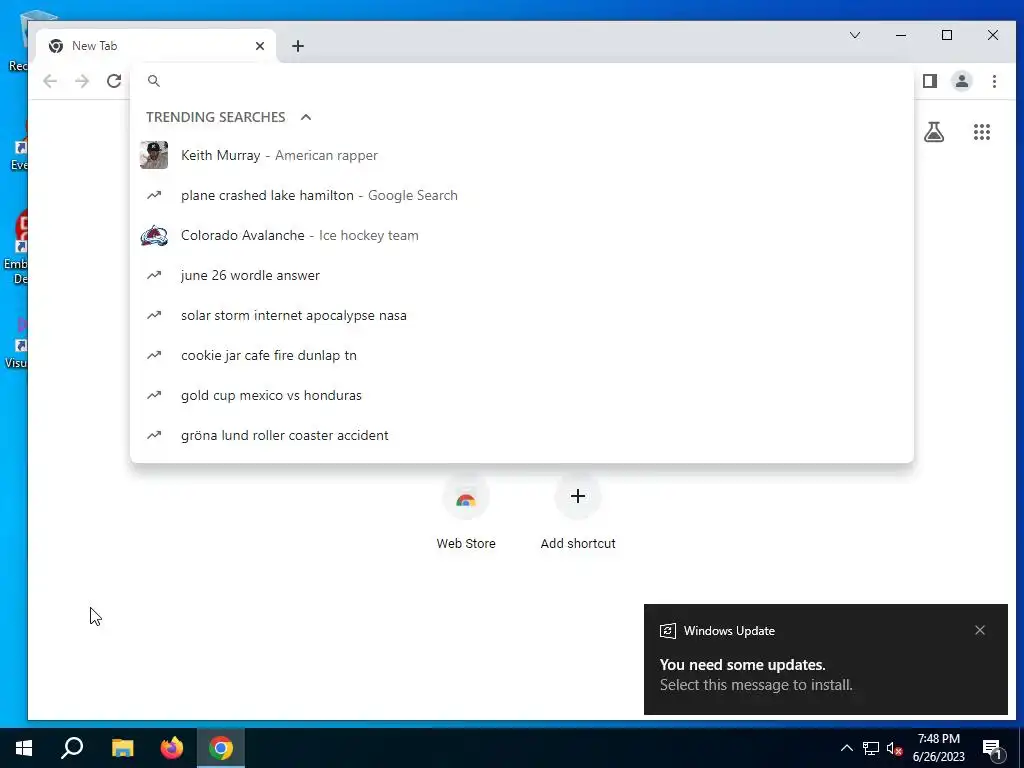Image resolution: width=1024 pixels, height=768 pixels.
Task: Select cookie jar cafe fire dunlap tn
Action: 522,355
